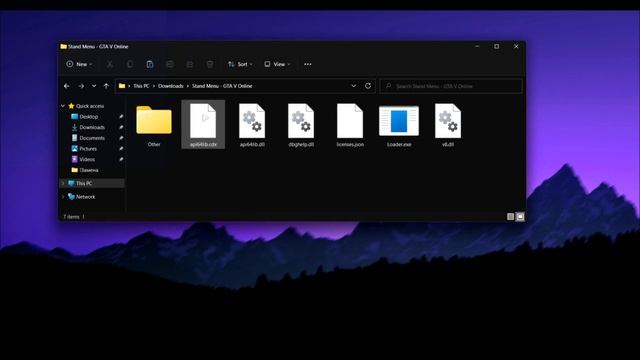The image size is (640, 360).
Task: Select the v8.dll file icon
Action: click(x=448, y=121)
